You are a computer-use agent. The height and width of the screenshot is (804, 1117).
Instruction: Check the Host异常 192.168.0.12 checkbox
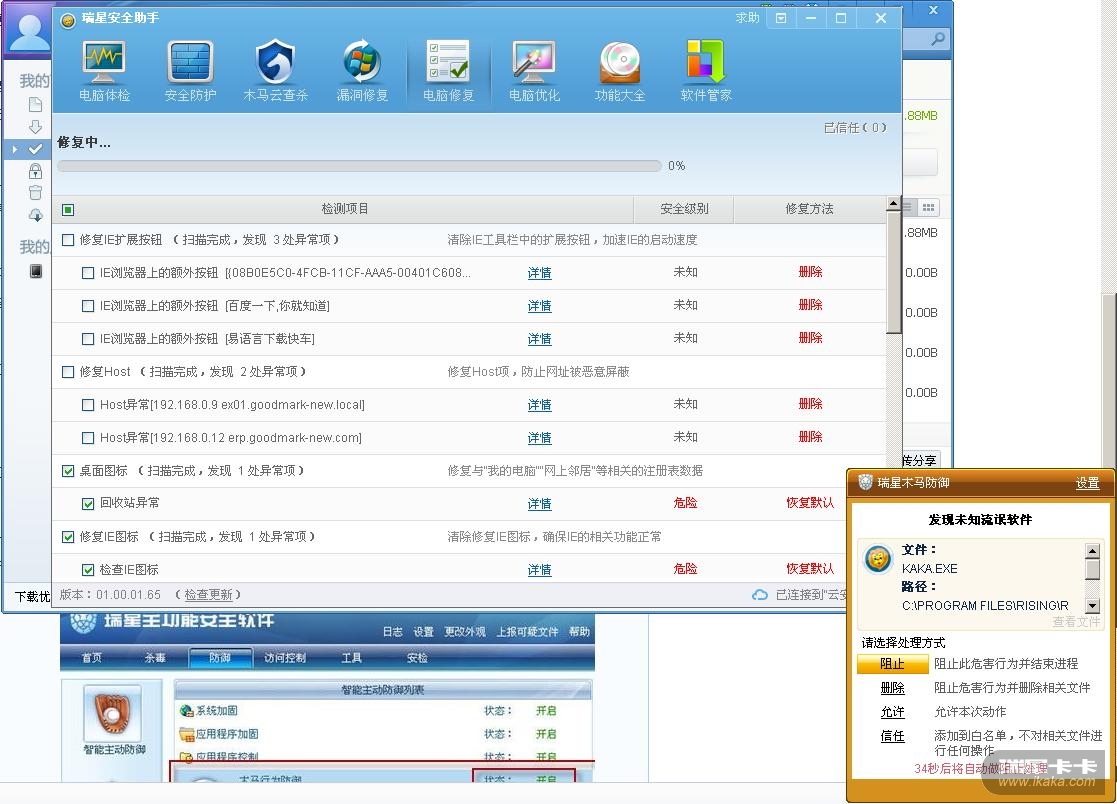pyautogui.click(x=88, y=438)
